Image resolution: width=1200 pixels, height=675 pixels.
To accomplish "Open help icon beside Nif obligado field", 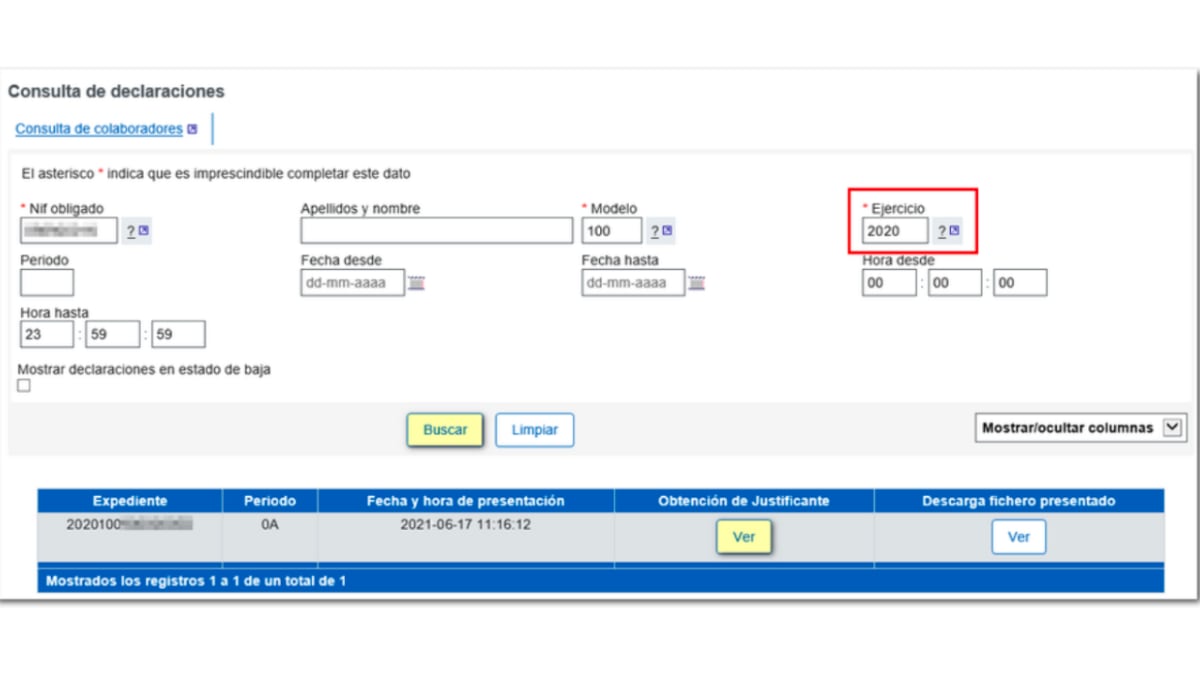I will click(137, 232).
